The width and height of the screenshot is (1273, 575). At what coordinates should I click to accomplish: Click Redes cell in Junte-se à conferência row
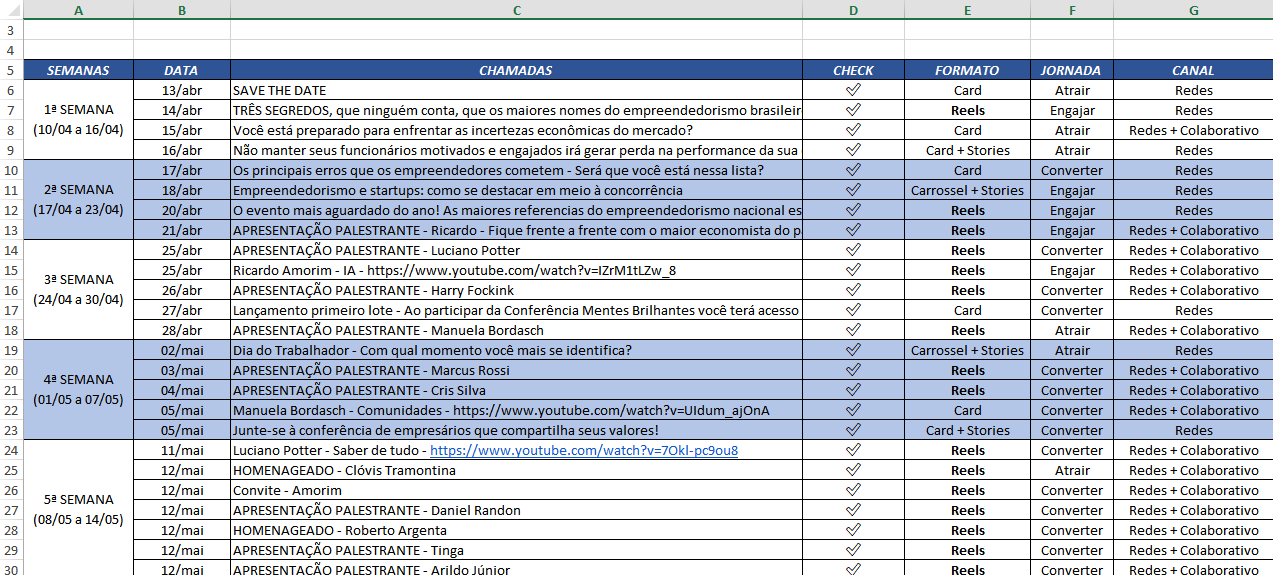(1193, 430)
